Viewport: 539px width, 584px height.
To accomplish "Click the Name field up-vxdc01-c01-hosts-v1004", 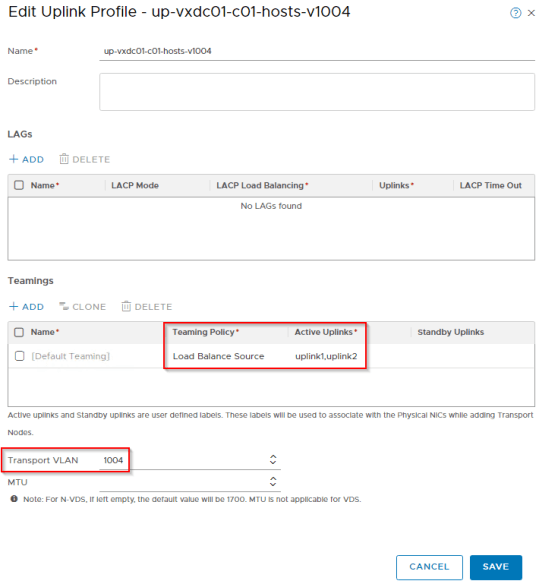I will 317,51.
